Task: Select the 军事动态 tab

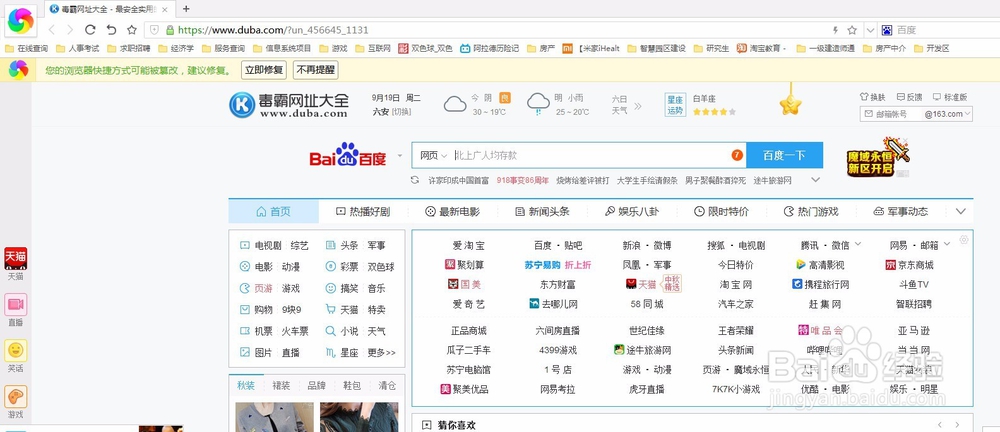Action: coord(900,211)
